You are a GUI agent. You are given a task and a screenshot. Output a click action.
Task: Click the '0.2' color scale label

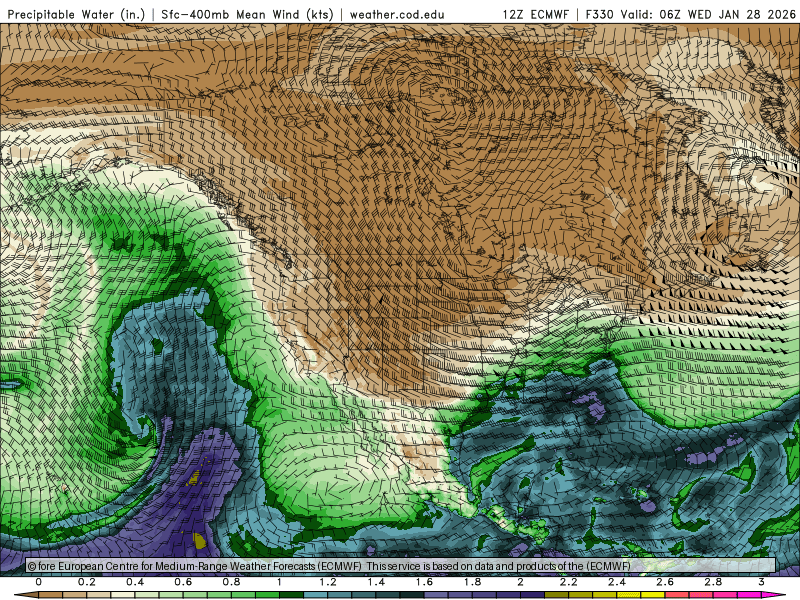pos(87,582)
